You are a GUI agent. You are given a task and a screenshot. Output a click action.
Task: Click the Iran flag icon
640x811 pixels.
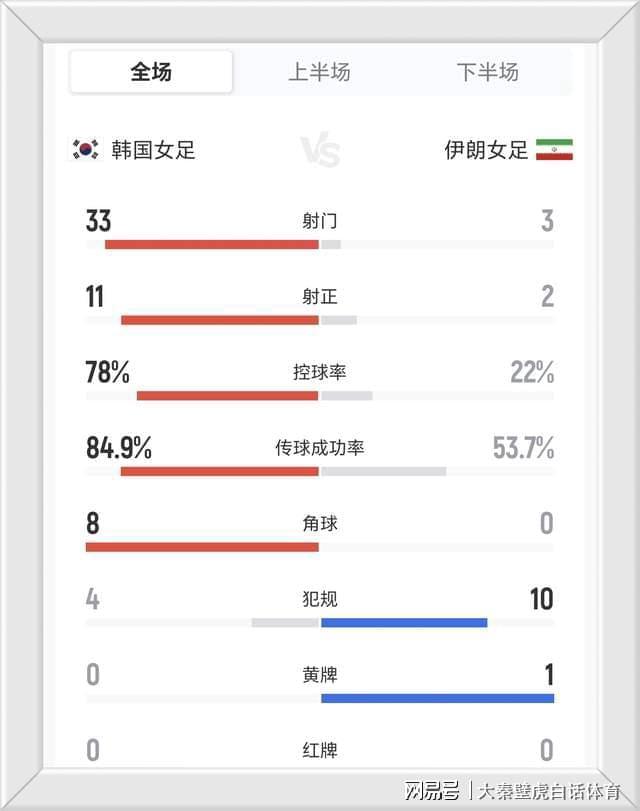(554, 150)
